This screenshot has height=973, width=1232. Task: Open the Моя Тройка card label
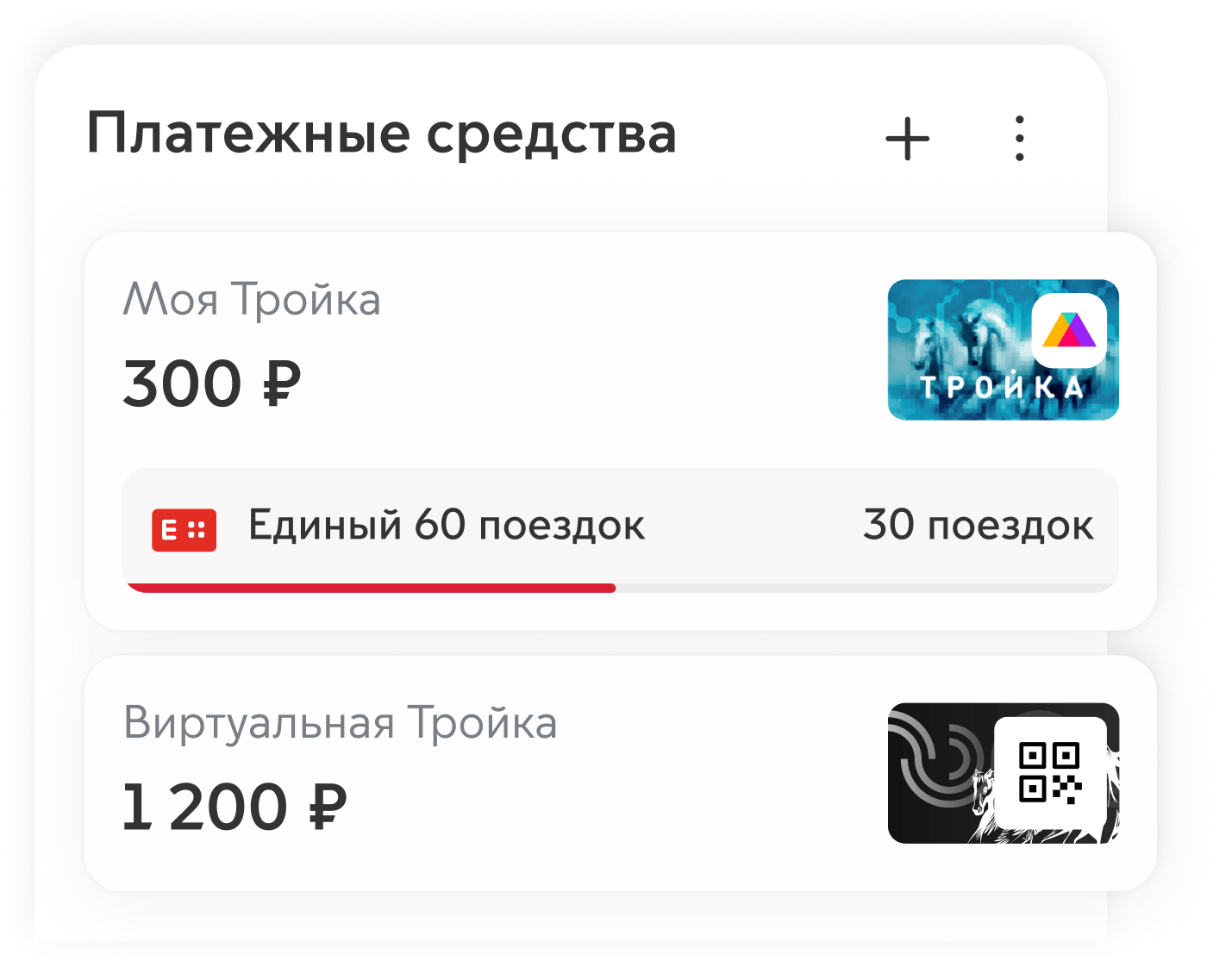click(252, 300)
